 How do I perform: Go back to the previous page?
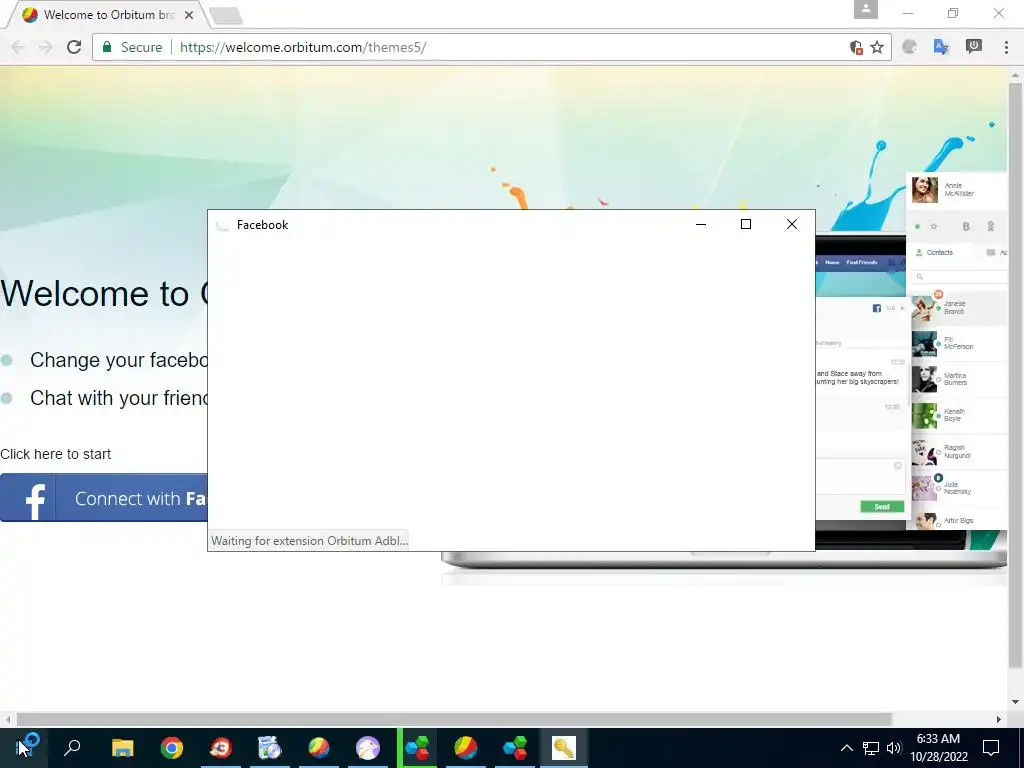pyautogui.click(x=18, y=47)
